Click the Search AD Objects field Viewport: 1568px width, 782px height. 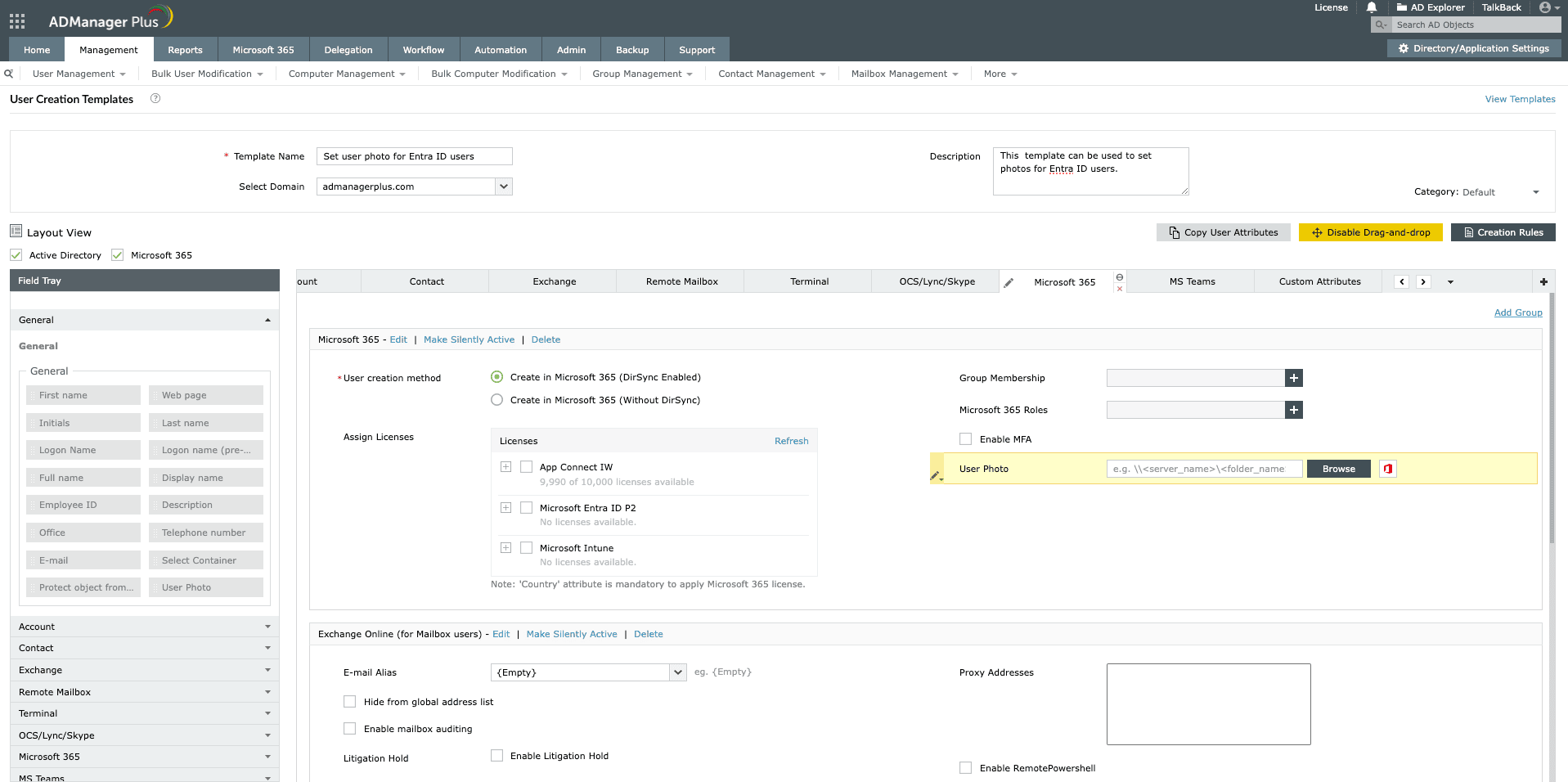1476,25
